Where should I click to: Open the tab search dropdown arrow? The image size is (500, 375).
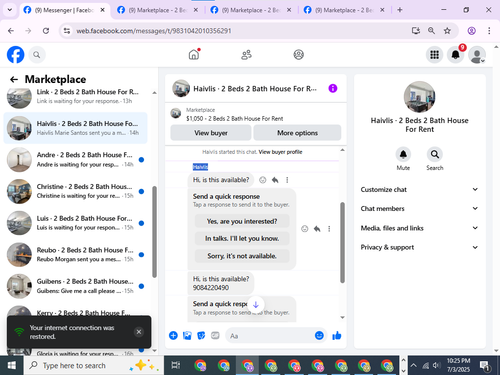click(10, 10)
